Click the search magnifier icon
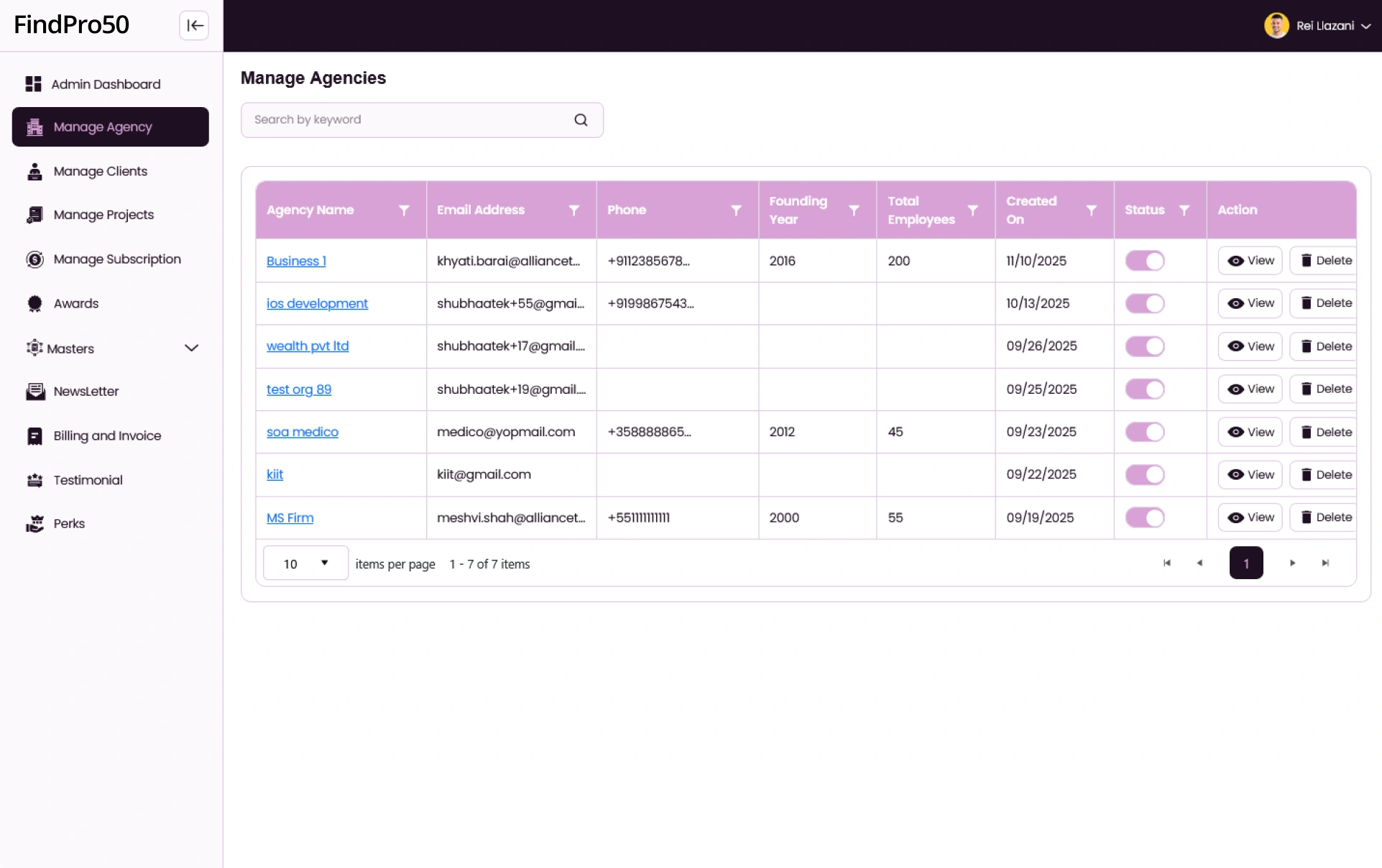This screenshot has height=868, width=1382. tap(581, 120)
